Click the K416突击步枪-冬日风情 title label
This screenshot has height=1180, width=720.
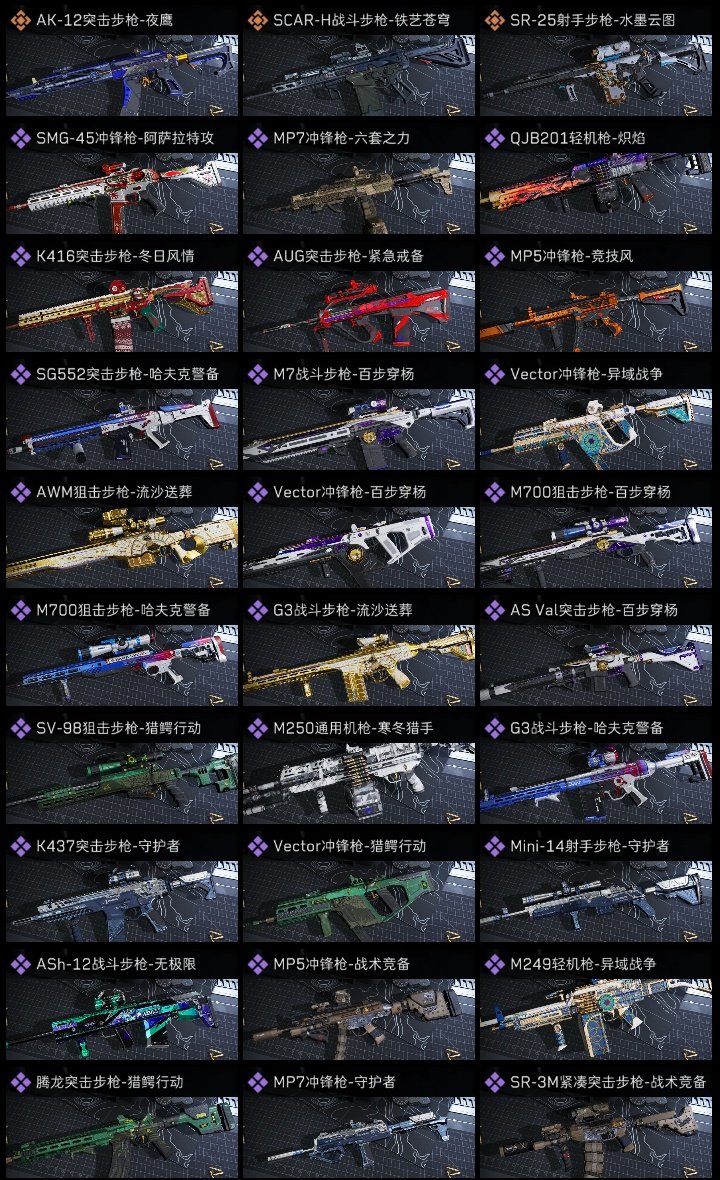tap(115, 256)
